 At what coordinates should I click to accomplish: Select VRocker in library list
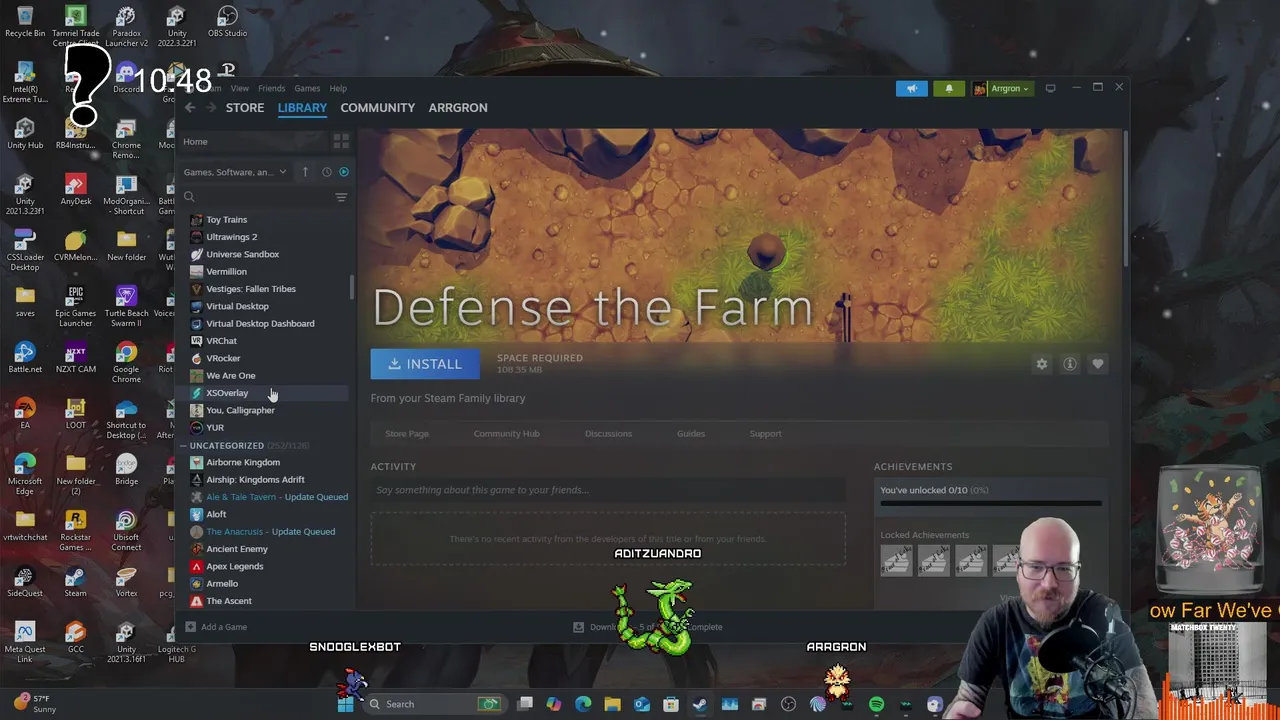(223, 358)
